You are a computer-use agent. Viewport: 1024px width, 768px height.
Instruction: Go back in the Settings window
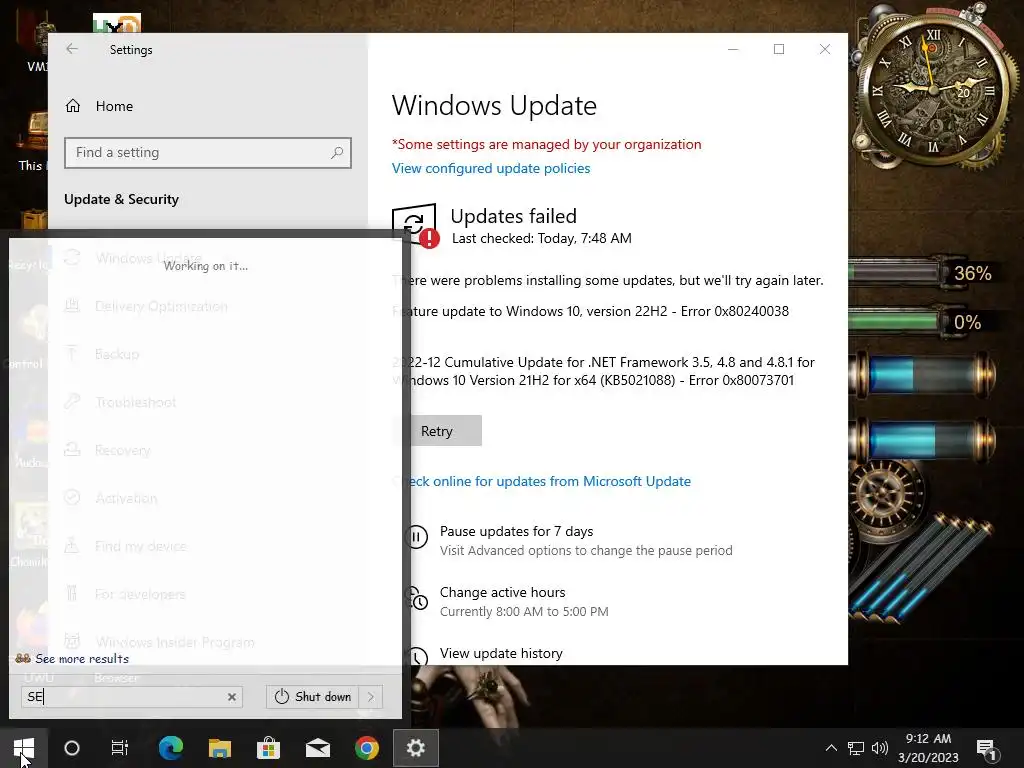[x=72, y=49]
